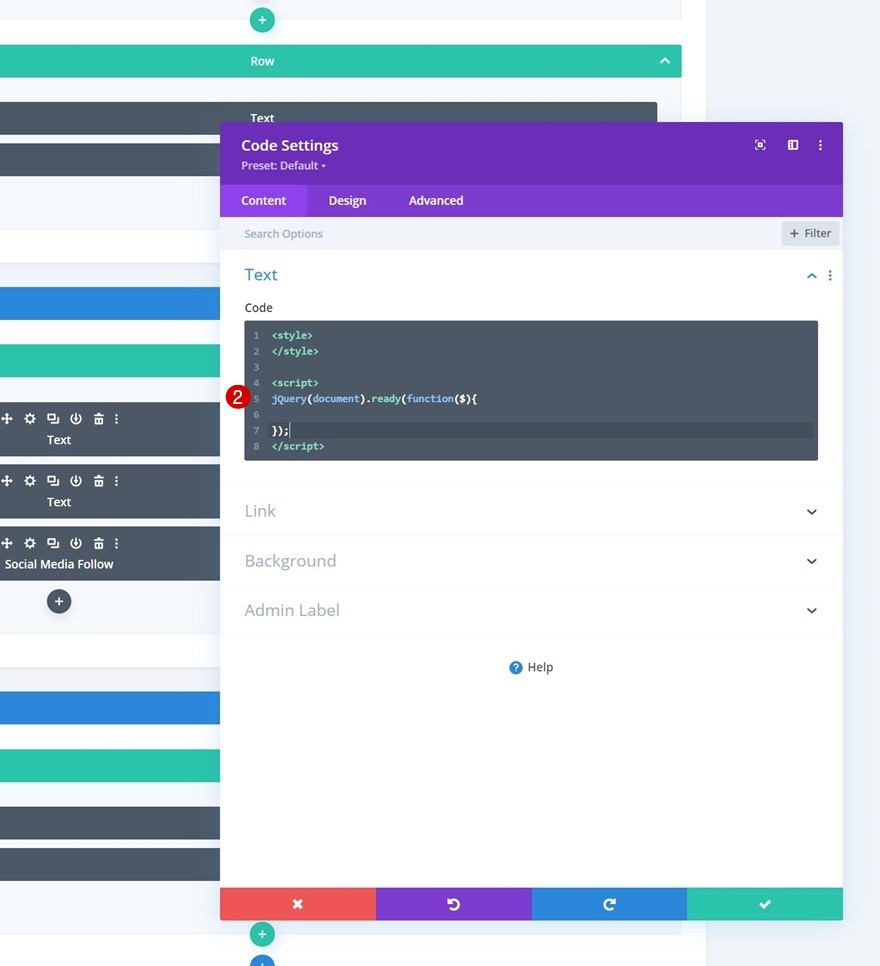
Task: Open more options on Social Media Follow
Action: [x=116, y=543]
